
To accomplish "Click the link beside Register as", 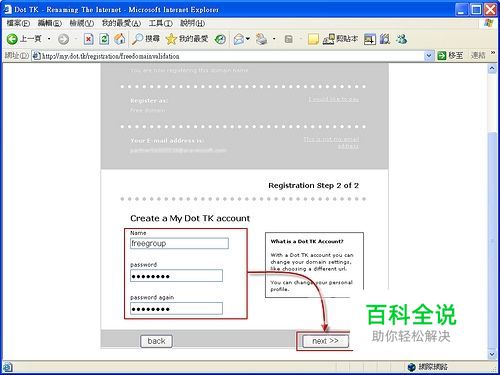I will (334, 99).
